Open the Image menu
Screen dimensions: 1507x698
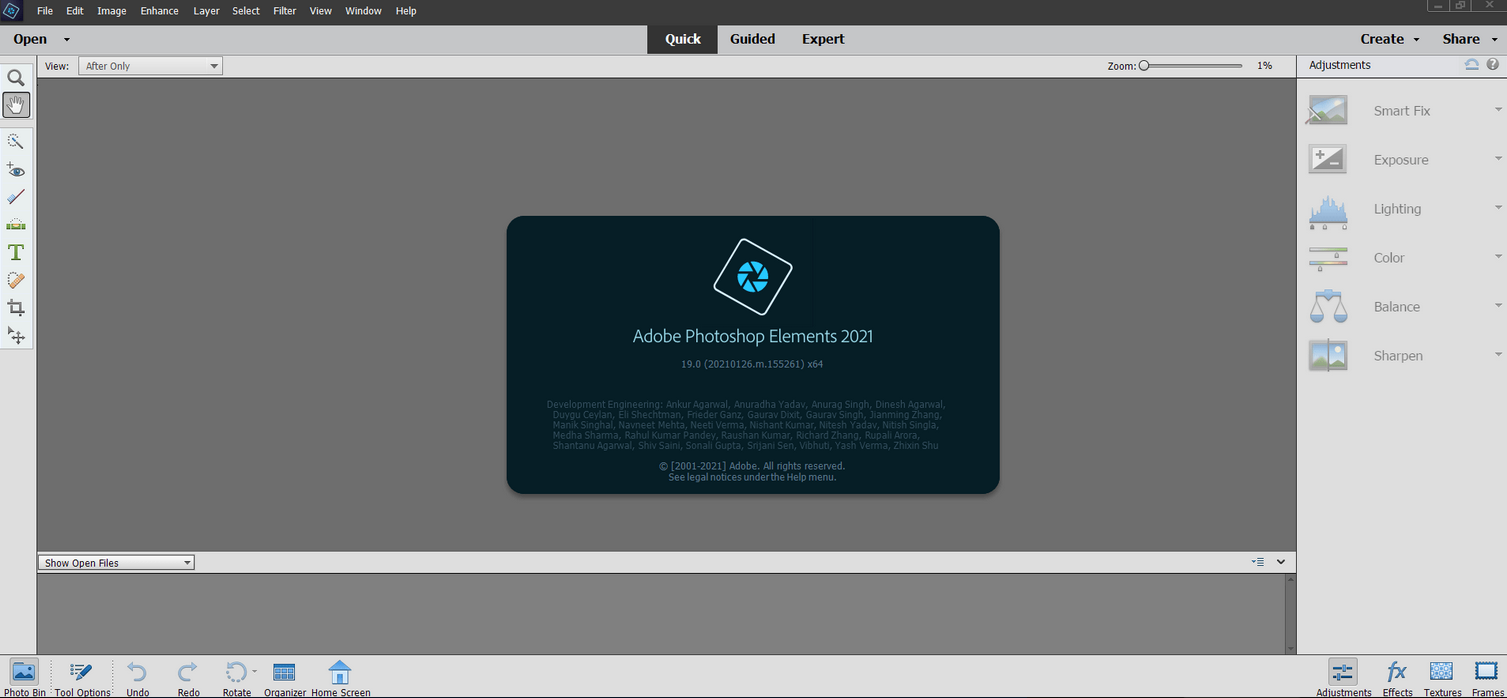(x=112, y=11)
